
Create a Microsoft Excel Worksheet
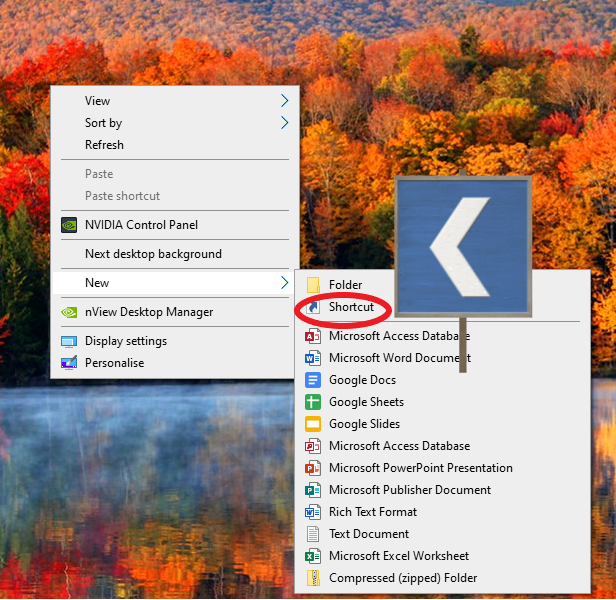pos(442,556)
